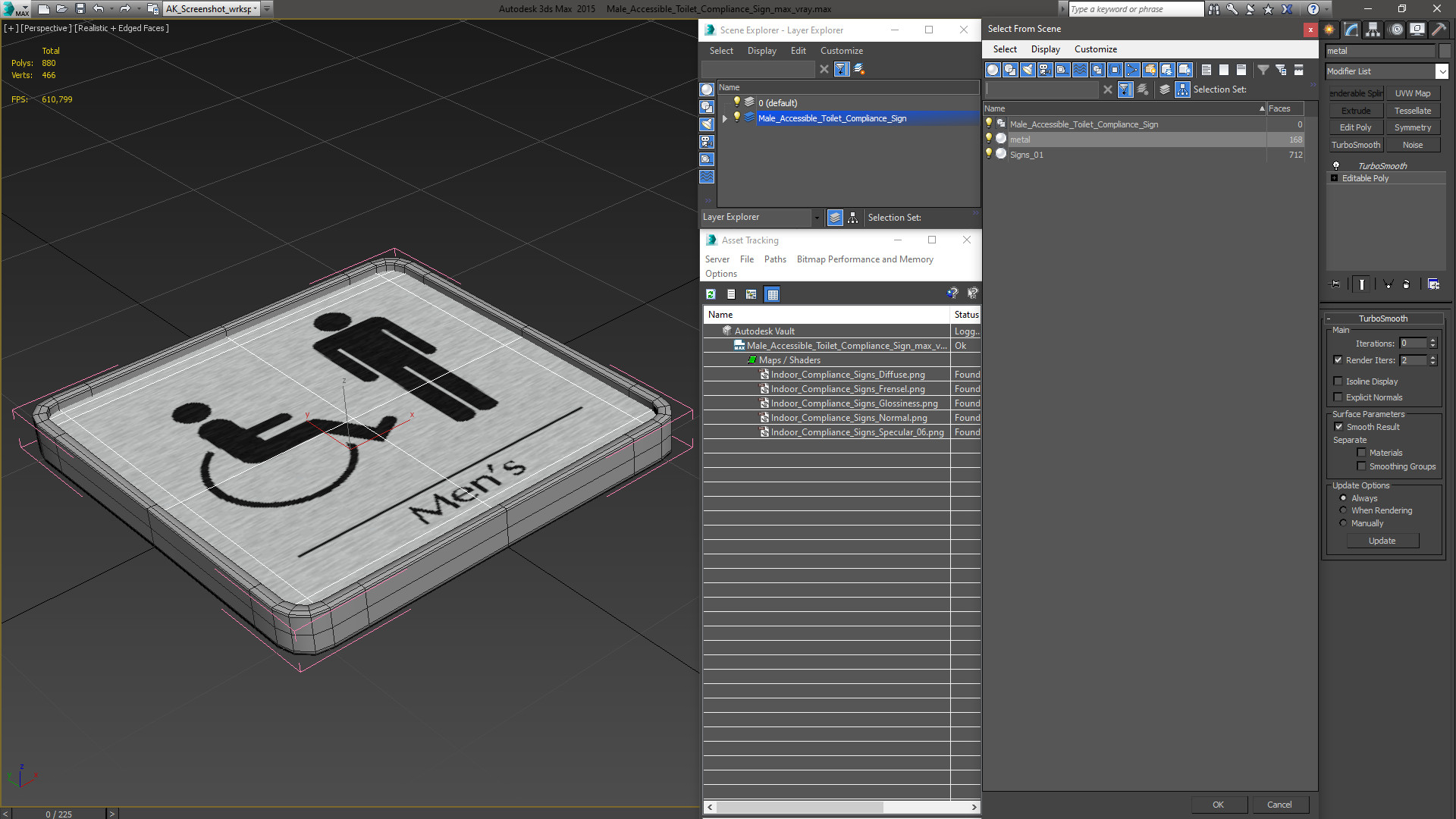Toggle Display Cameras filter in Select From Scene
Viewport: 1456px width, 819px height.
pos(1045,70)
